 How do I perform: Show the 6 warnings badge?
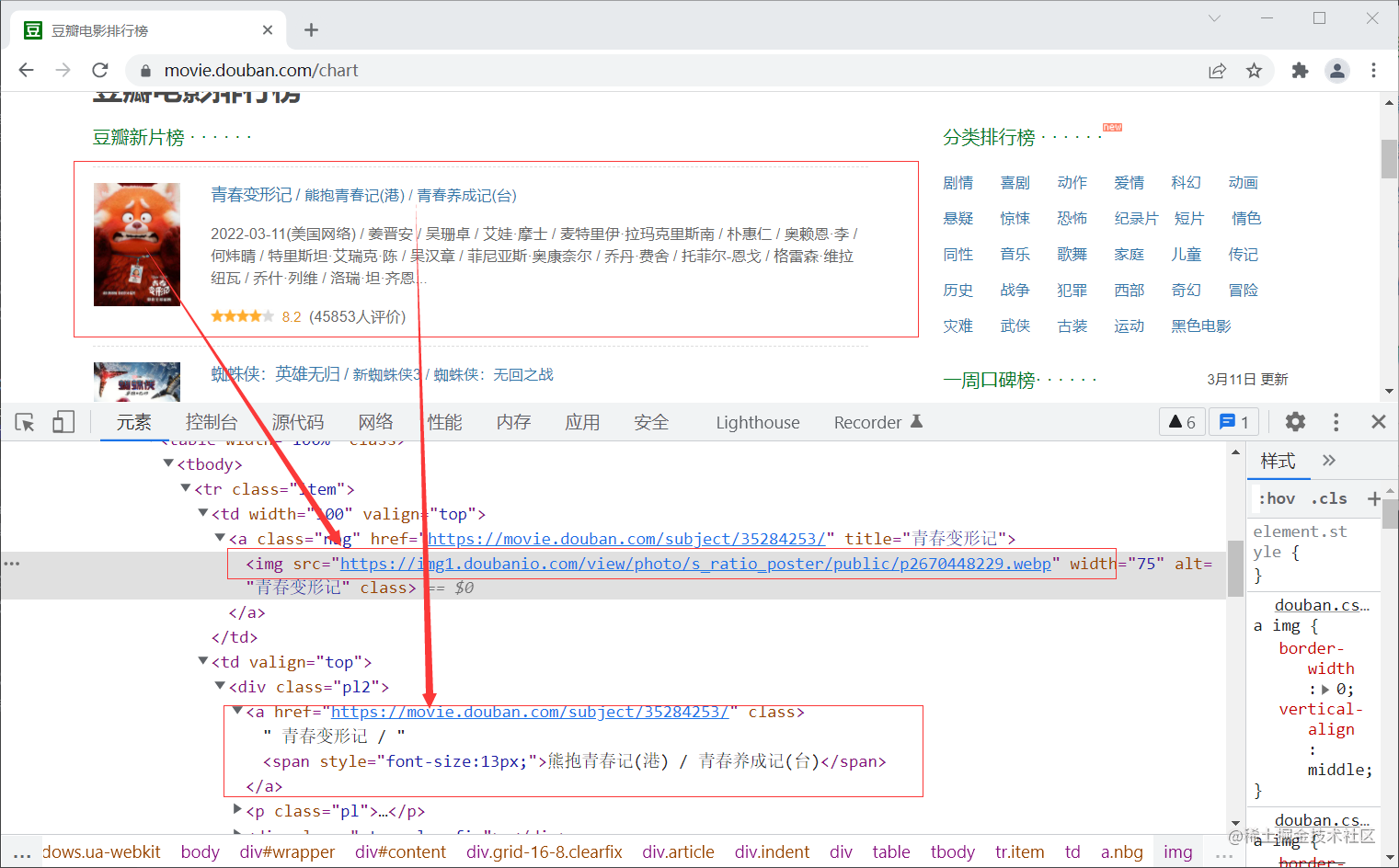[x=1182, y=422]
